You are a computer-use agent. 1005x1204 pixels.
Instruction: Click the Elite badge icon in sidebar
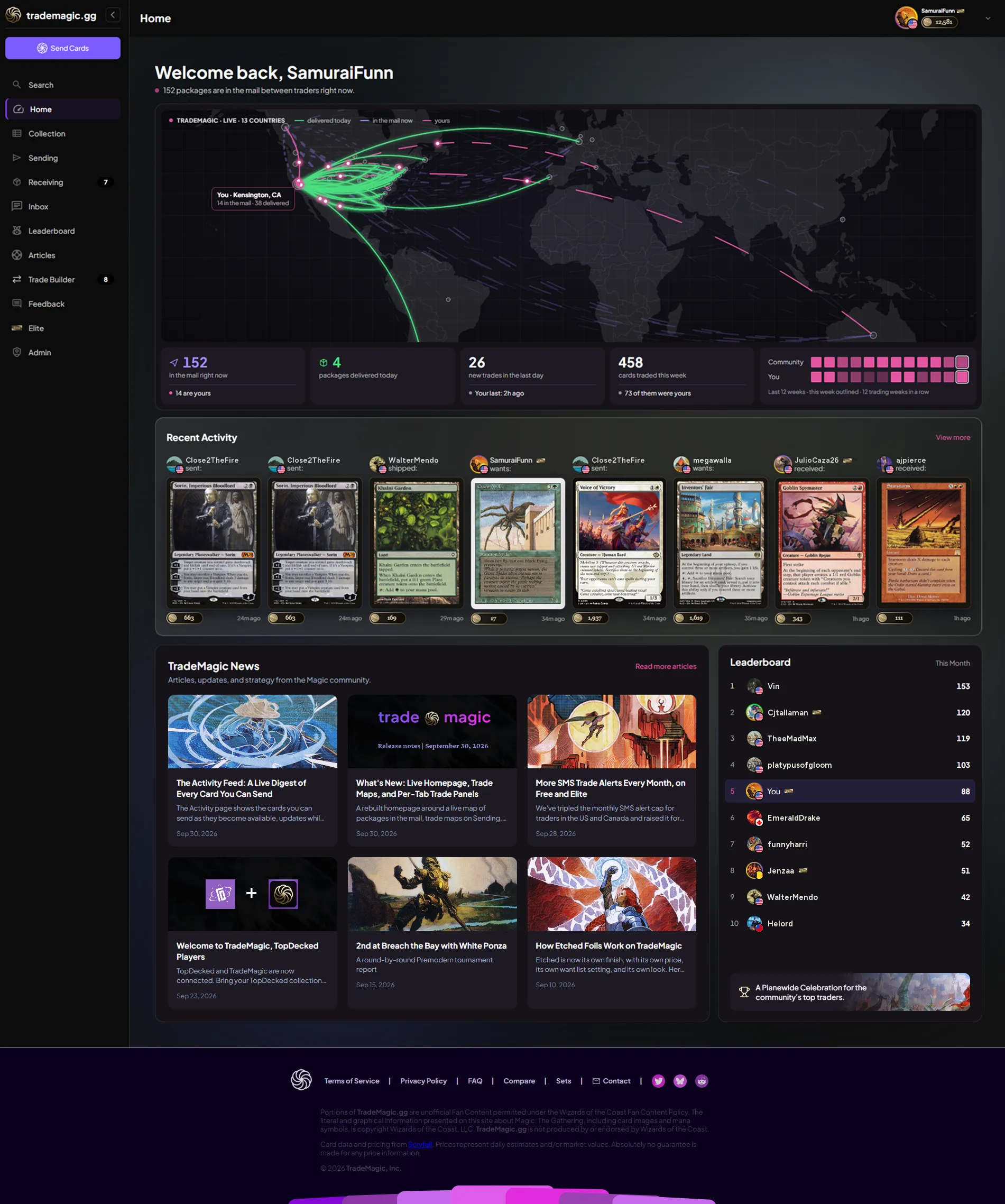coord(17,328)
